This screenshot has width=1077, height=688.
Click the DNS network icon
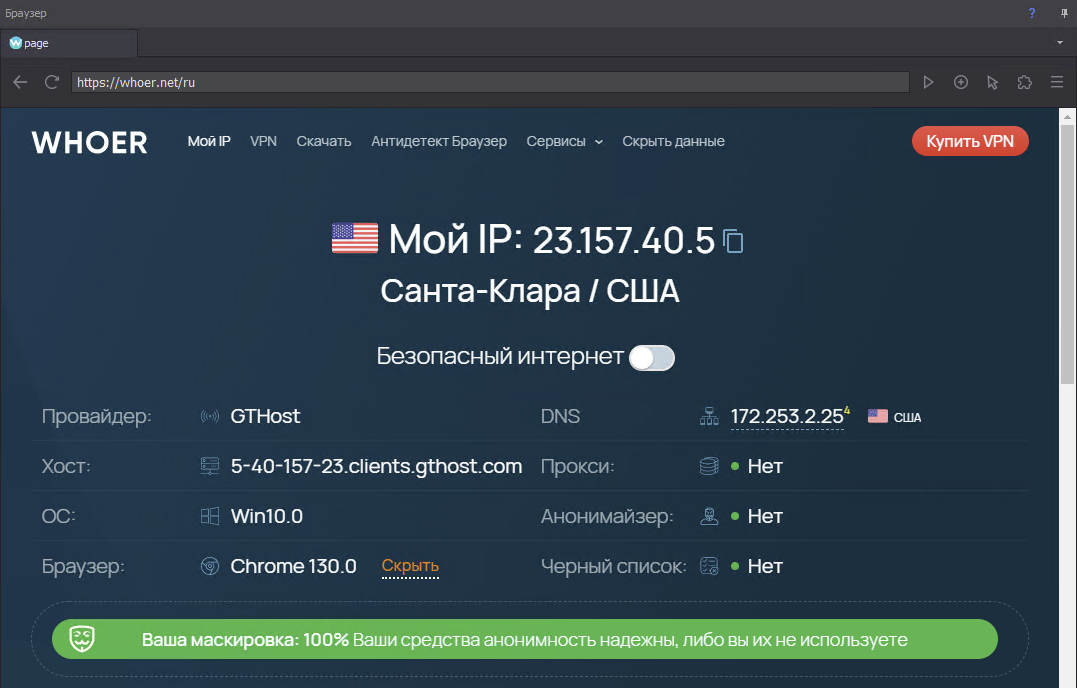[709, 416]
